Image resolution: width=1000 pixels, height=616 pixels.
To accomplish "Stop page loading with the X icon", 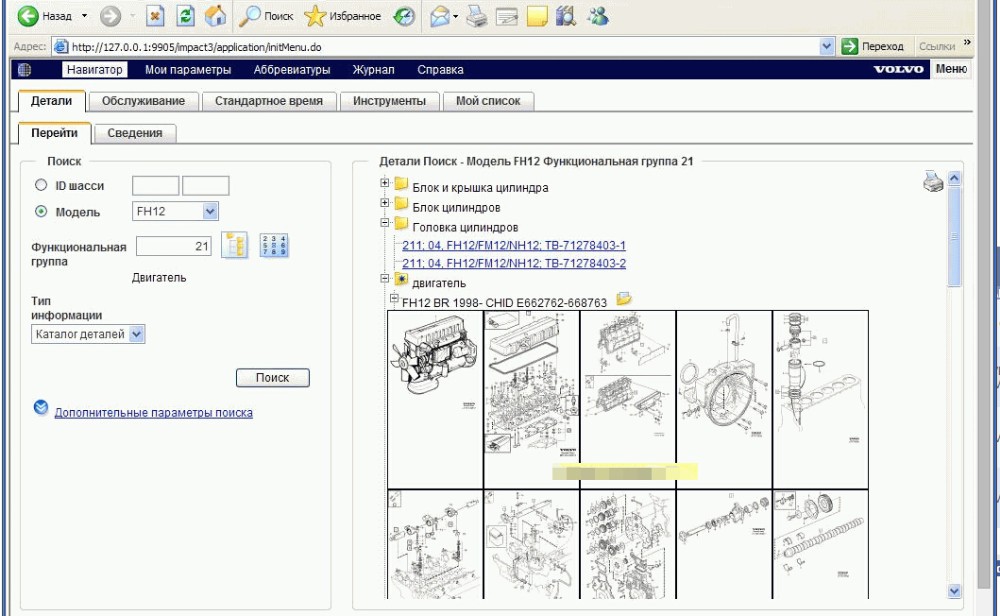I will point(155,16).
